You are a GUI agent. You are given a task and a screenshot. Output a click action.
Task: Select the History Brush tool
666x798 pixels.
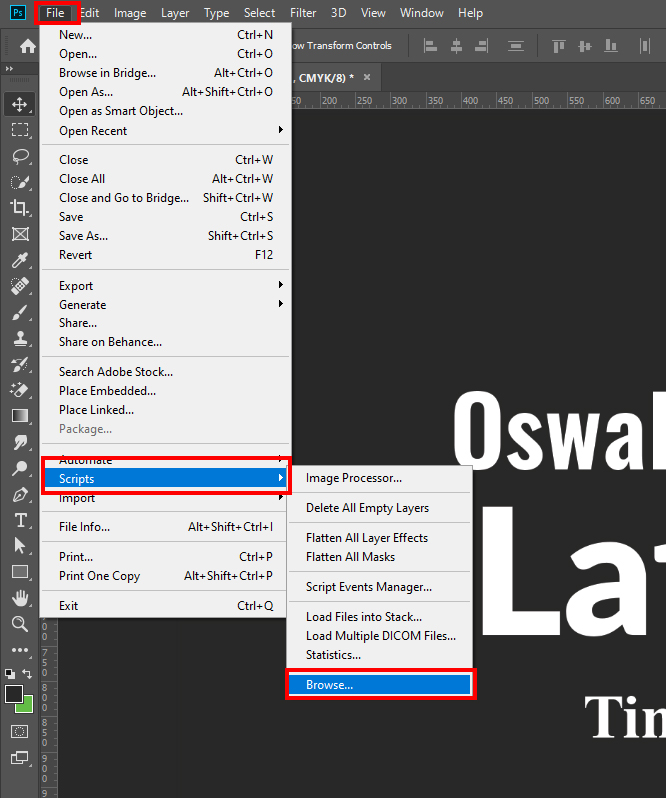20,364
